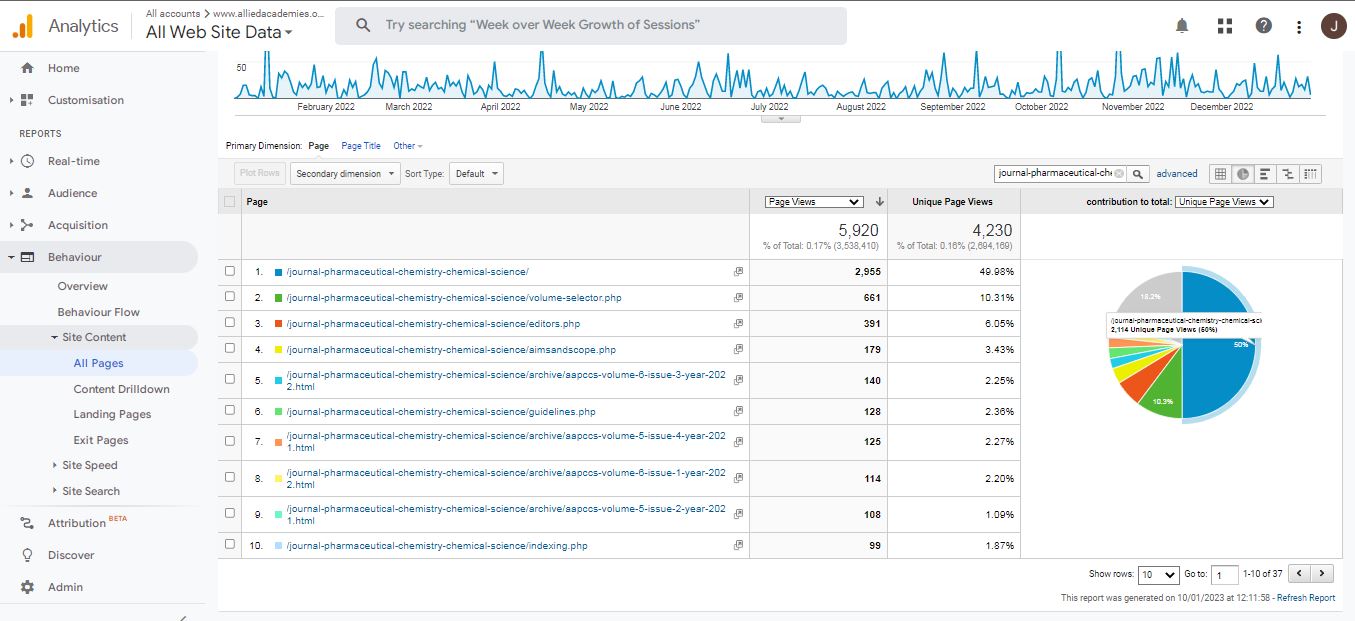Screen dimensions: 1355x621
Task: Open the Help question mark icon
Action: (1264, 26)
